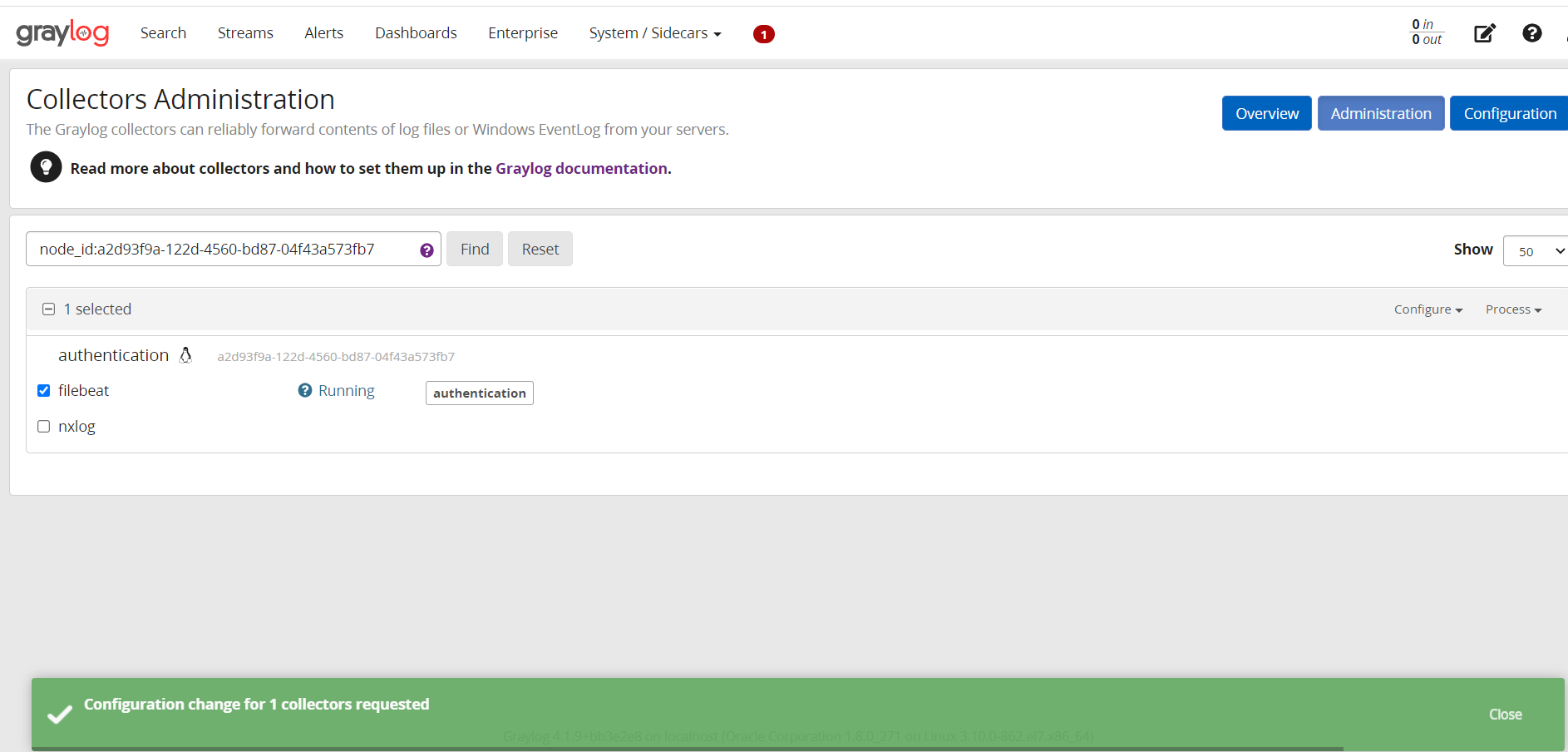The height and width of the screenshot is (752, 1568).
Task: Click the 'Collectors Administration' heading
Action: tap(180, 99)
